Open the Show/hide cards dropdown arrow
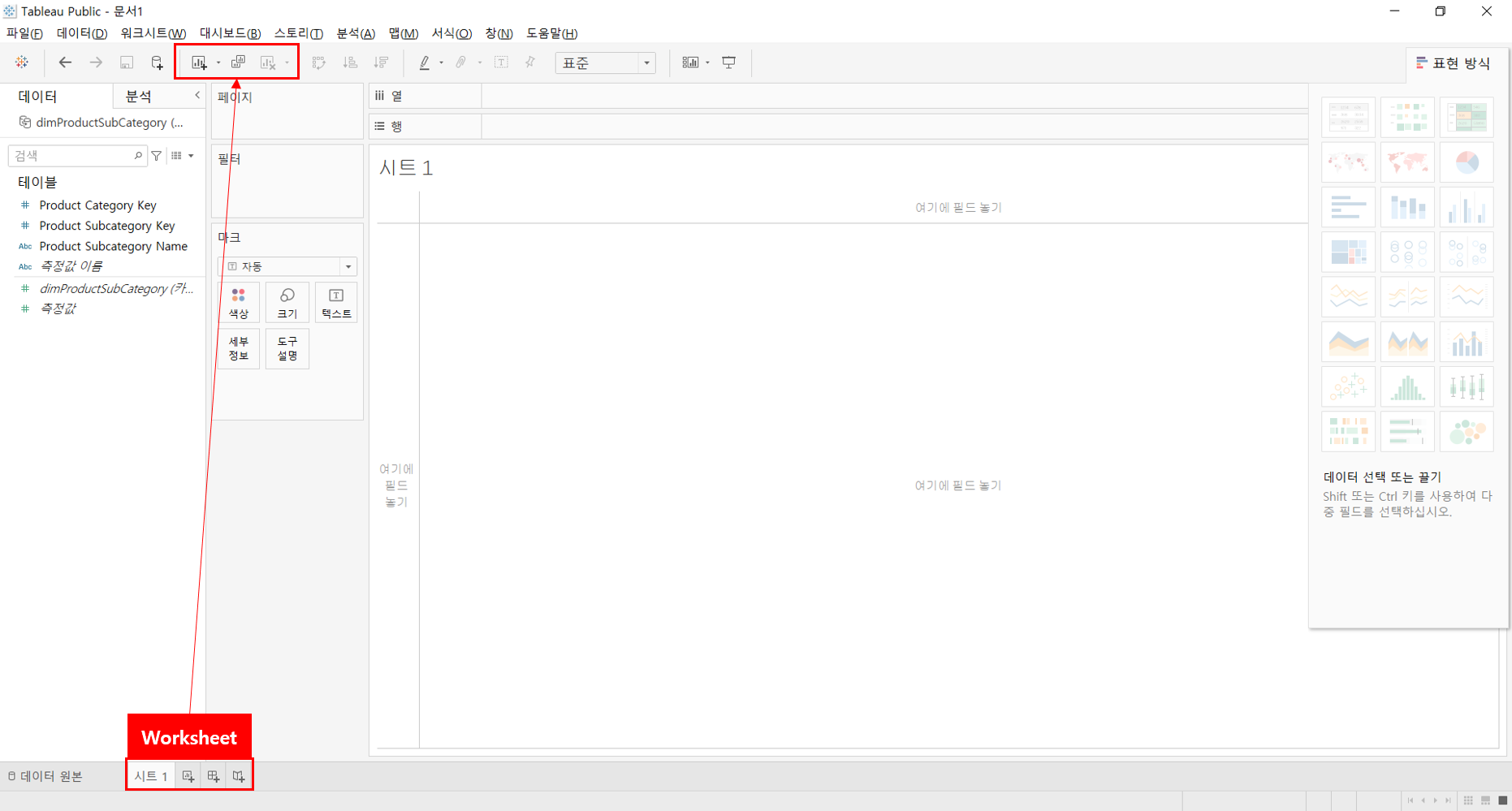Image resolution: width=1512 pixels, height=811 pixels. (707, 63)
